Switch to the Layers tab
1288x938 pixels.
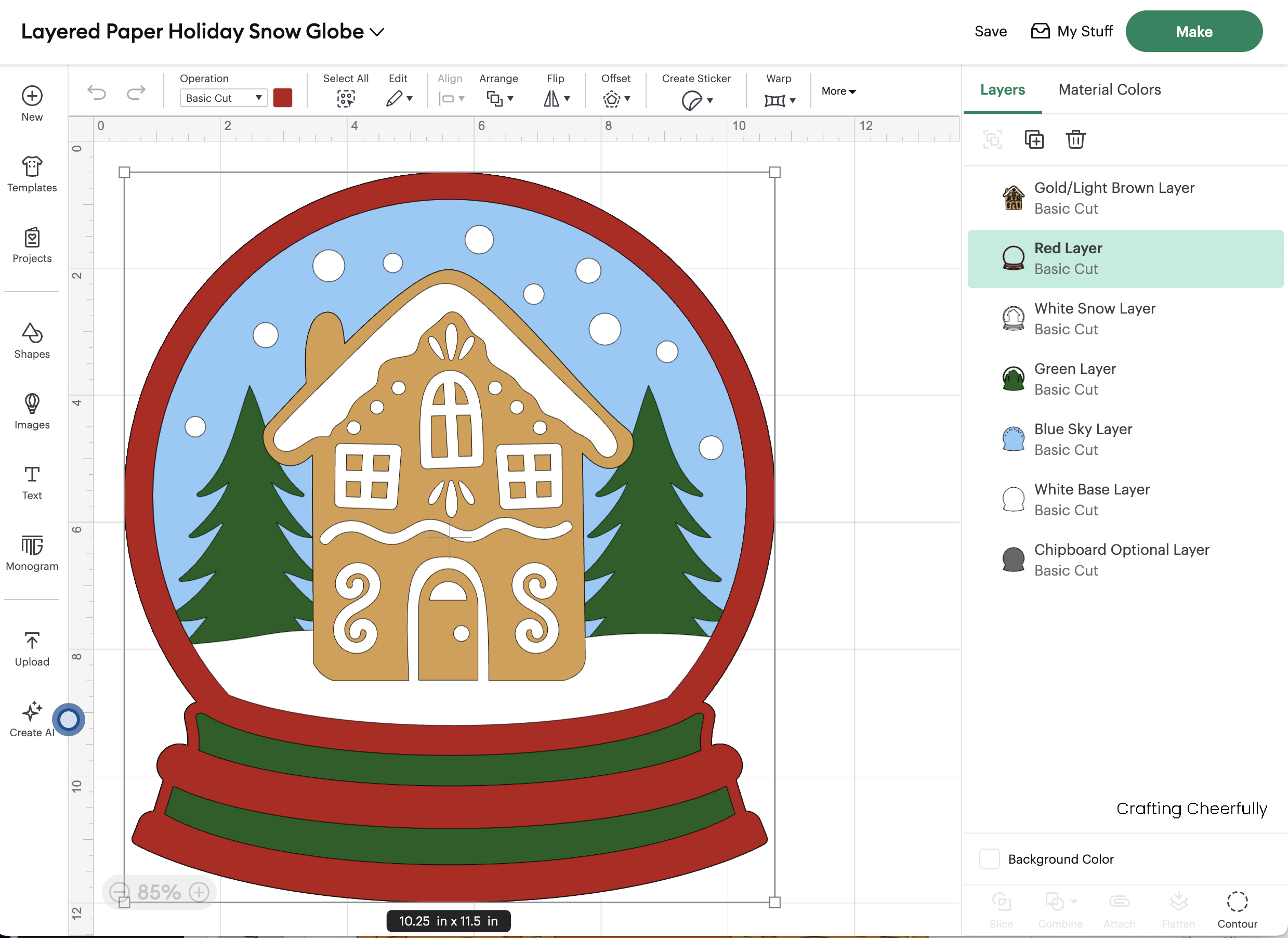[1002, 89]
